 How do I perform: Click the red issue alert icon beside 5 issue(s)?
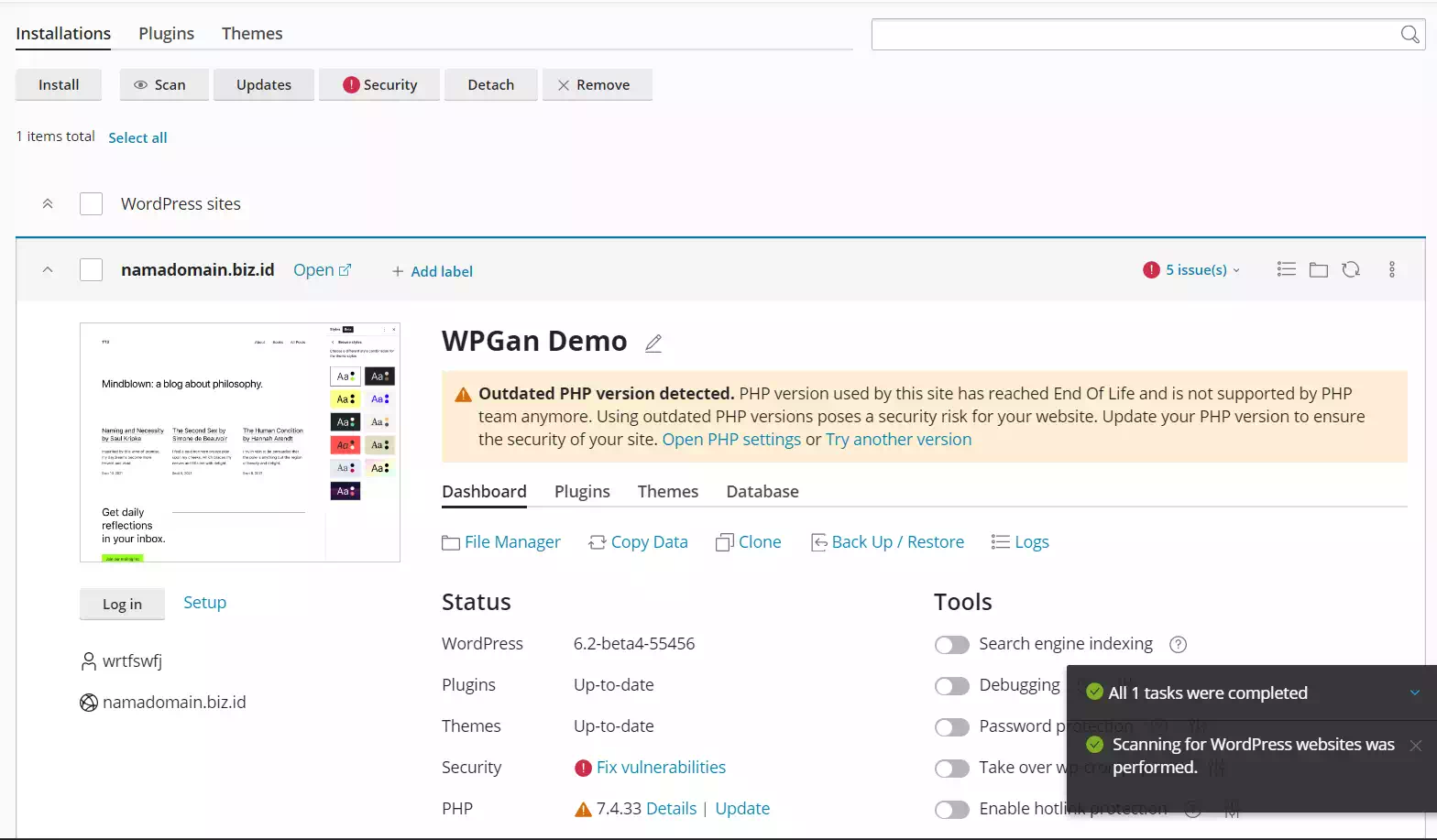(1151, 269)
